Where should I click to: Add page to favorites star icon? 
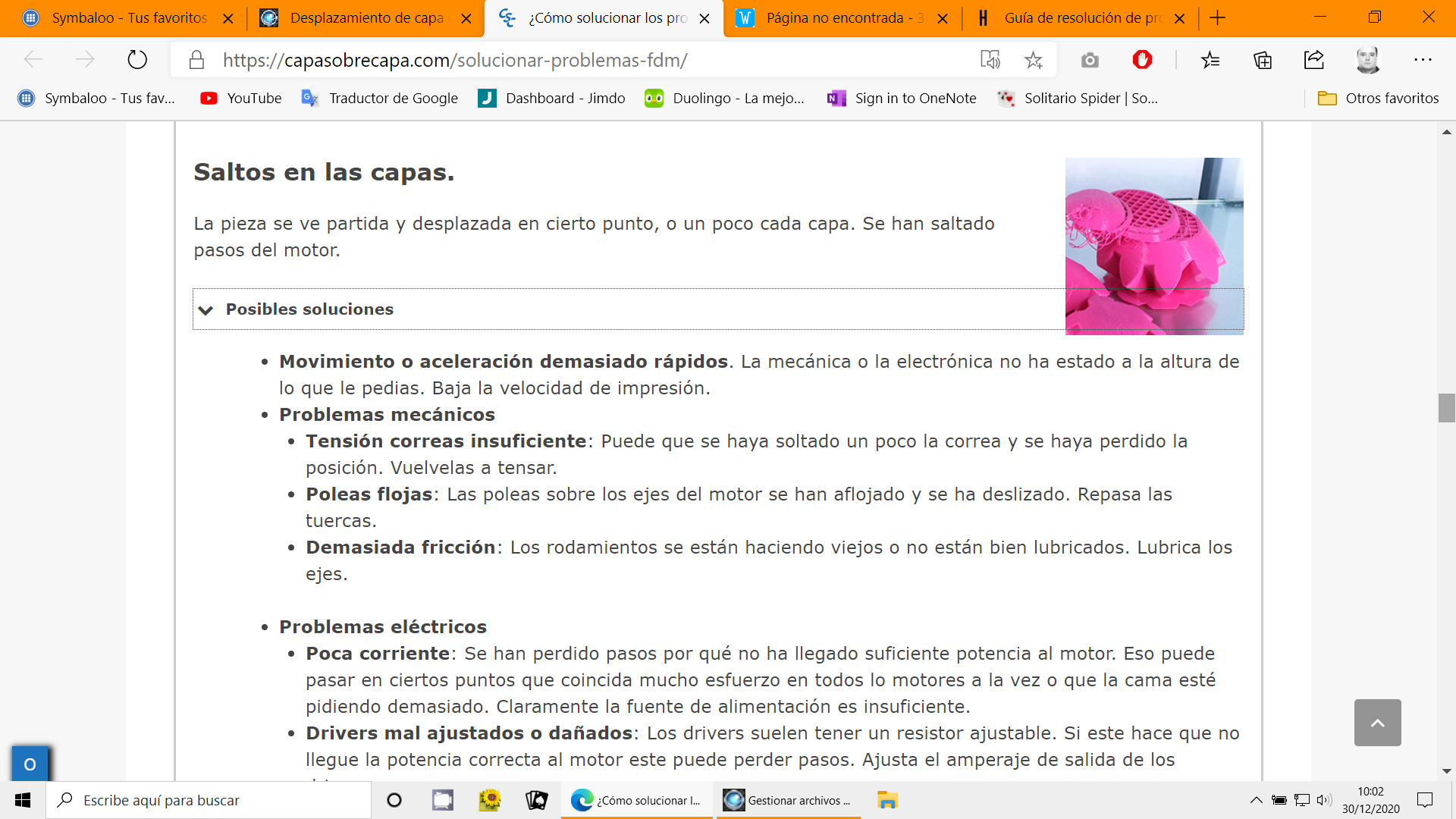1034,60
